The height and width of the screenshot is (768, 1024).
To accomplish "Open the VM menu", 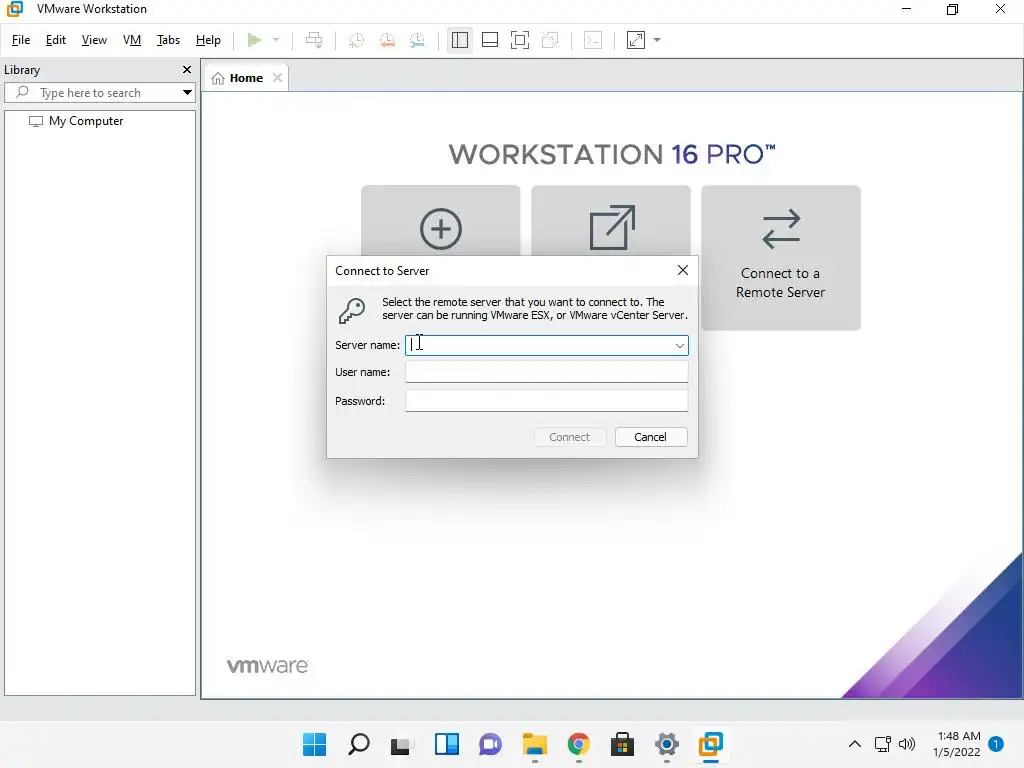I will click(132, 40).
